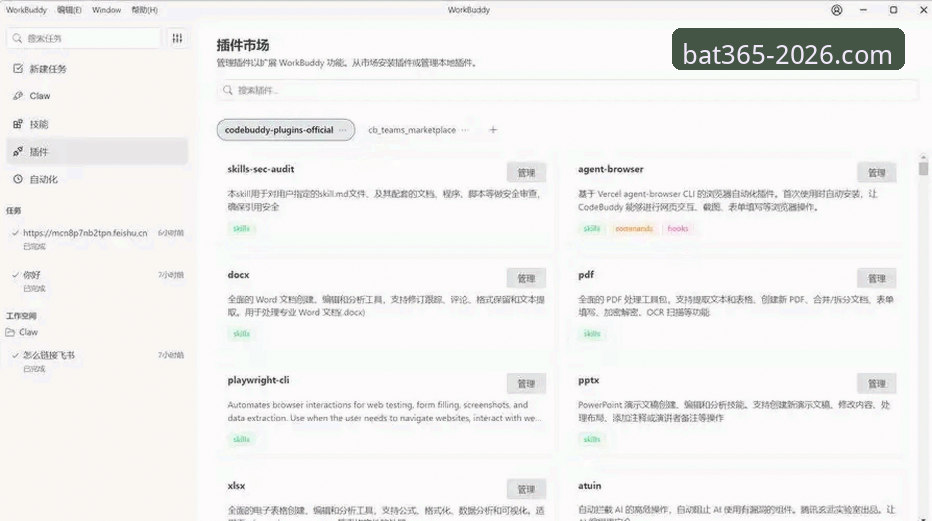This screenshot has width=932, height=521.
Task: Click 管理 for agent-browser plugin
Action: tap(877, 173)
